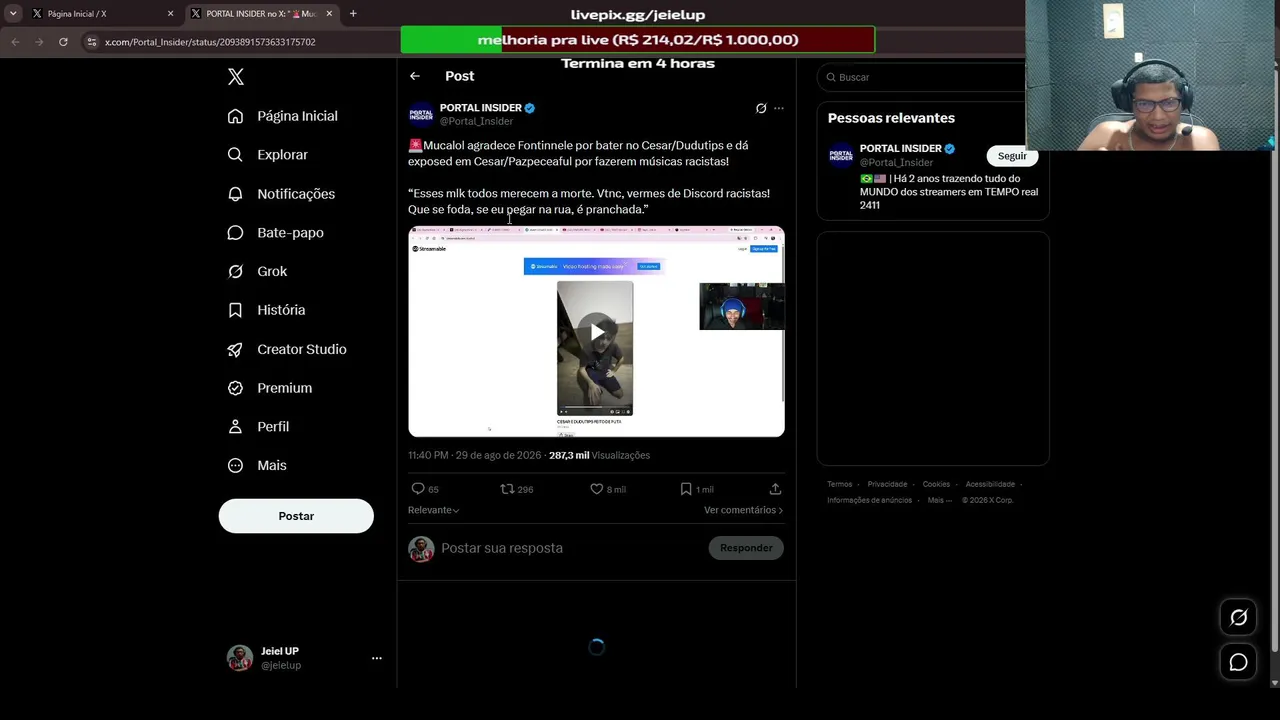Reload the current page

pos(63,42)
